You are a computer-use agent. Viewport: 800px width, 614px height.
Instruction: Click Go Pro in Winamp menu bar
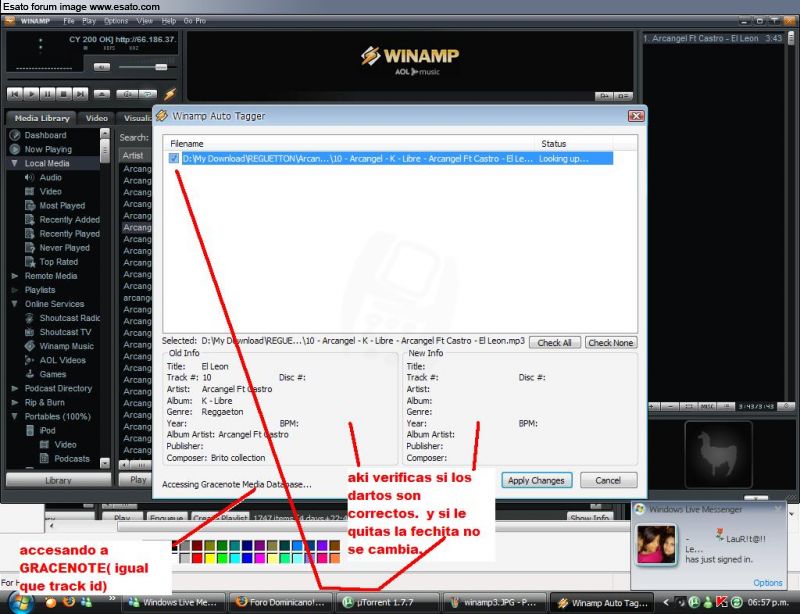tap(194, 21)
